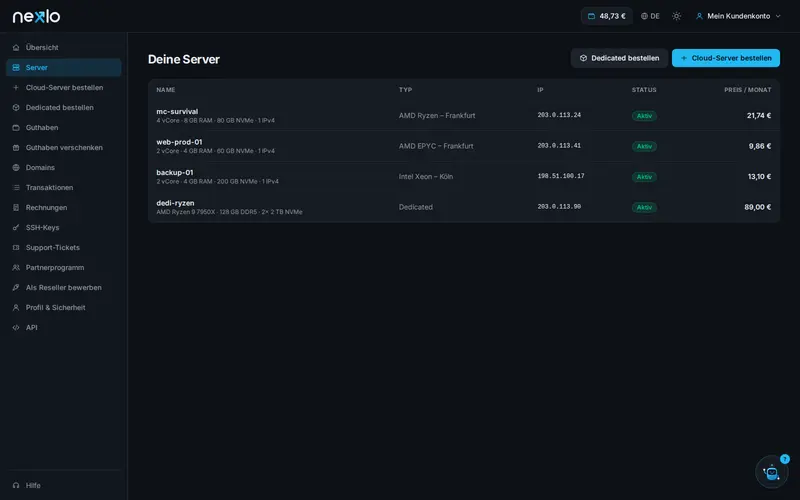Click the rocket icon beside Als Reseller bewerben
Screen dimensions: 800x500
(16, 287)
